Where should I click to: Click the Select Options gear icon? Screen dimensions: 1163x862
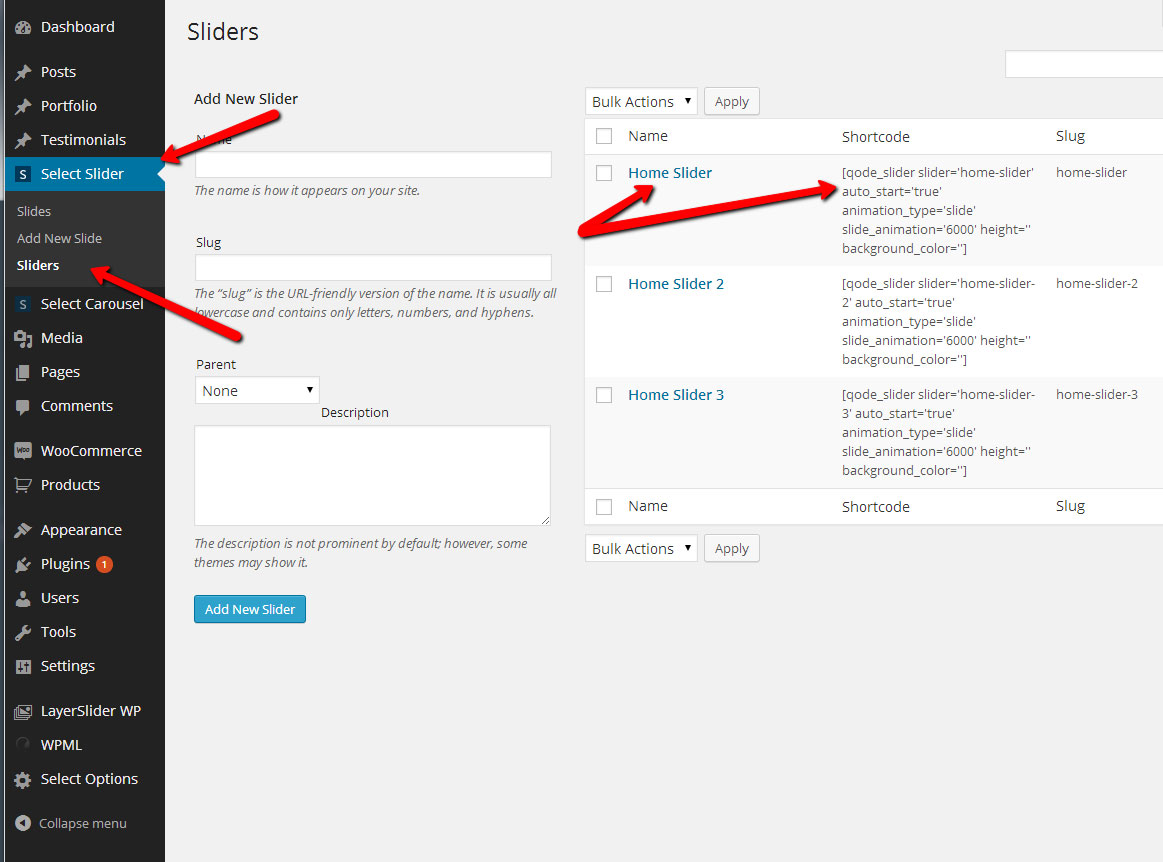tap(23, 779)
